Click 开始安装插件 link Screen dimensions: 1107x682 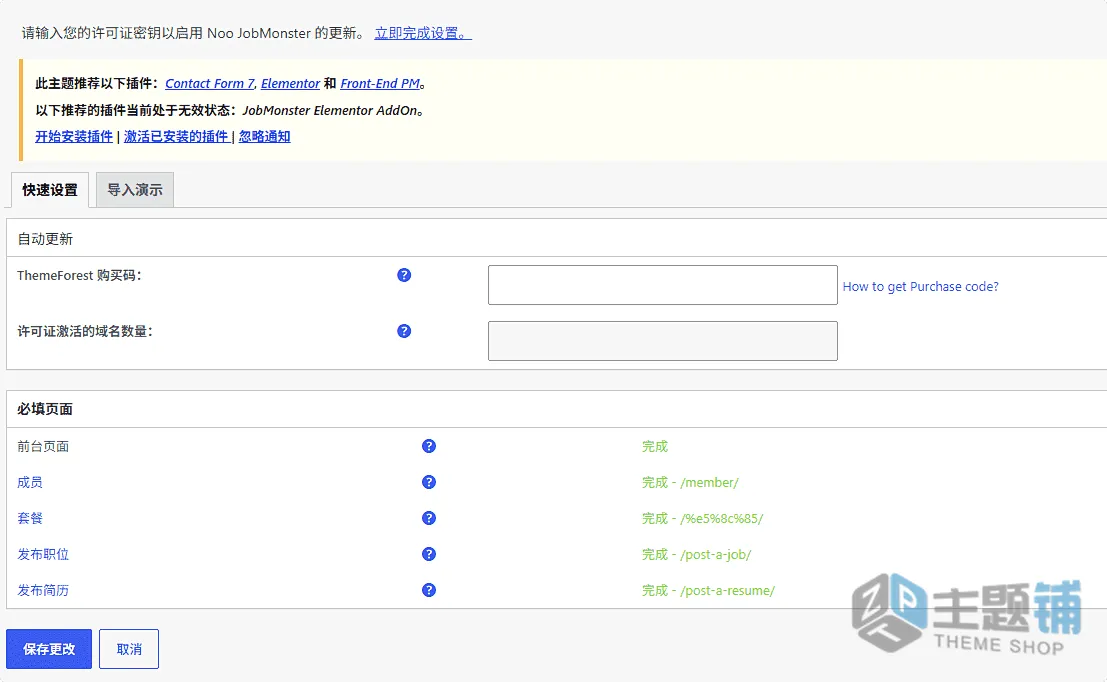(x=74, y=136)
